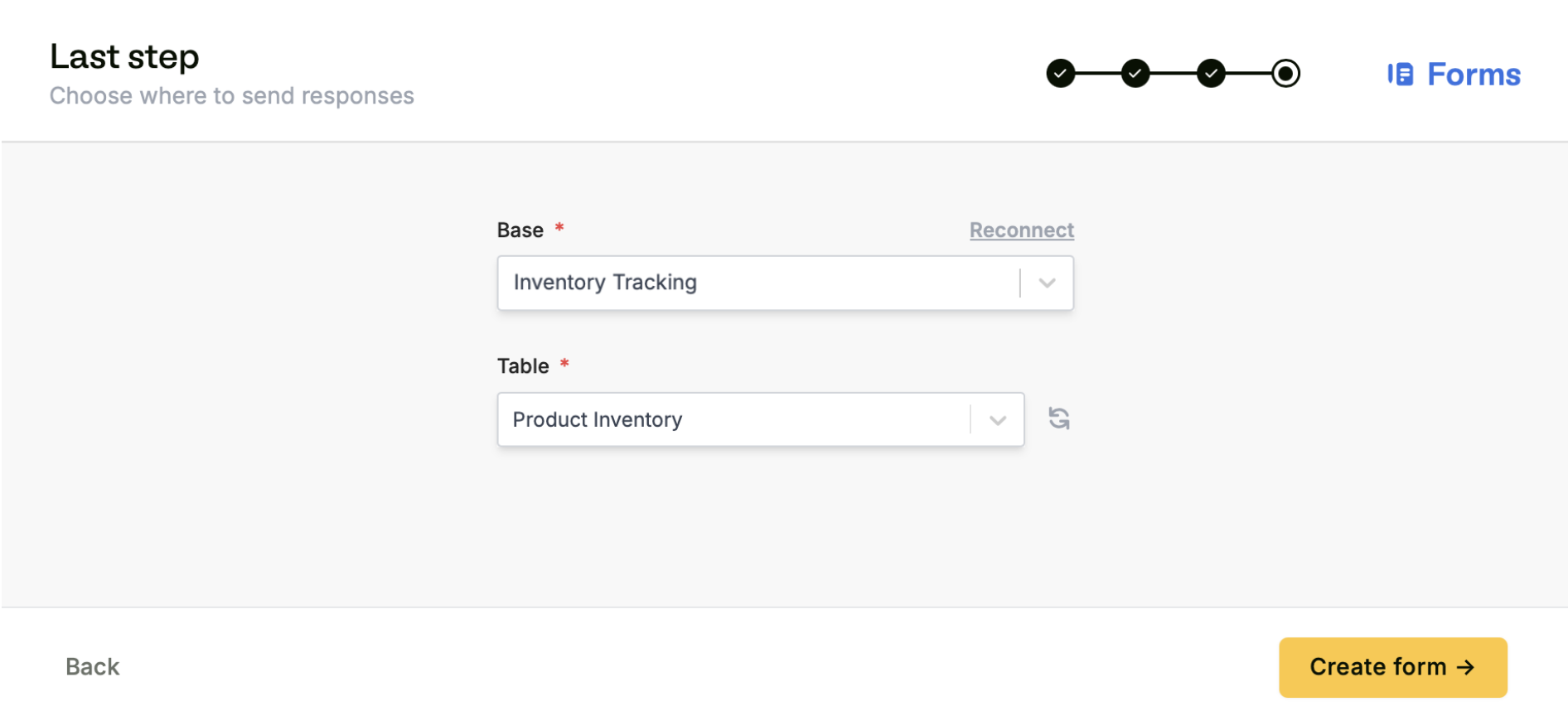Click the red asterisk next to Base

click(x=559, y=230)
